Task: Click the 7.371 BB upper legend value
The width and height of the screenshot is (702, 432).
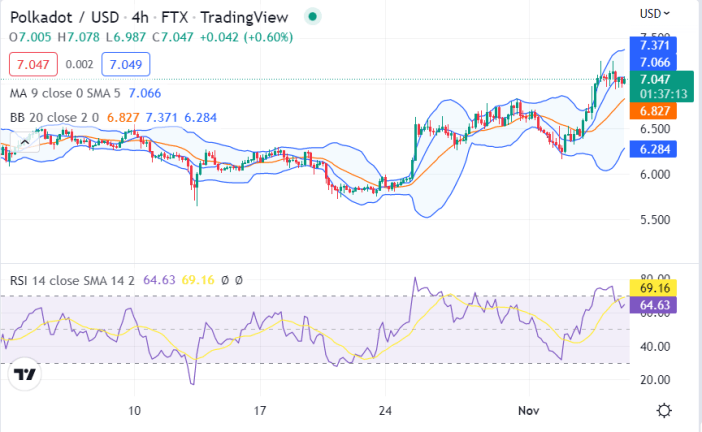Action: coord(162,118)
